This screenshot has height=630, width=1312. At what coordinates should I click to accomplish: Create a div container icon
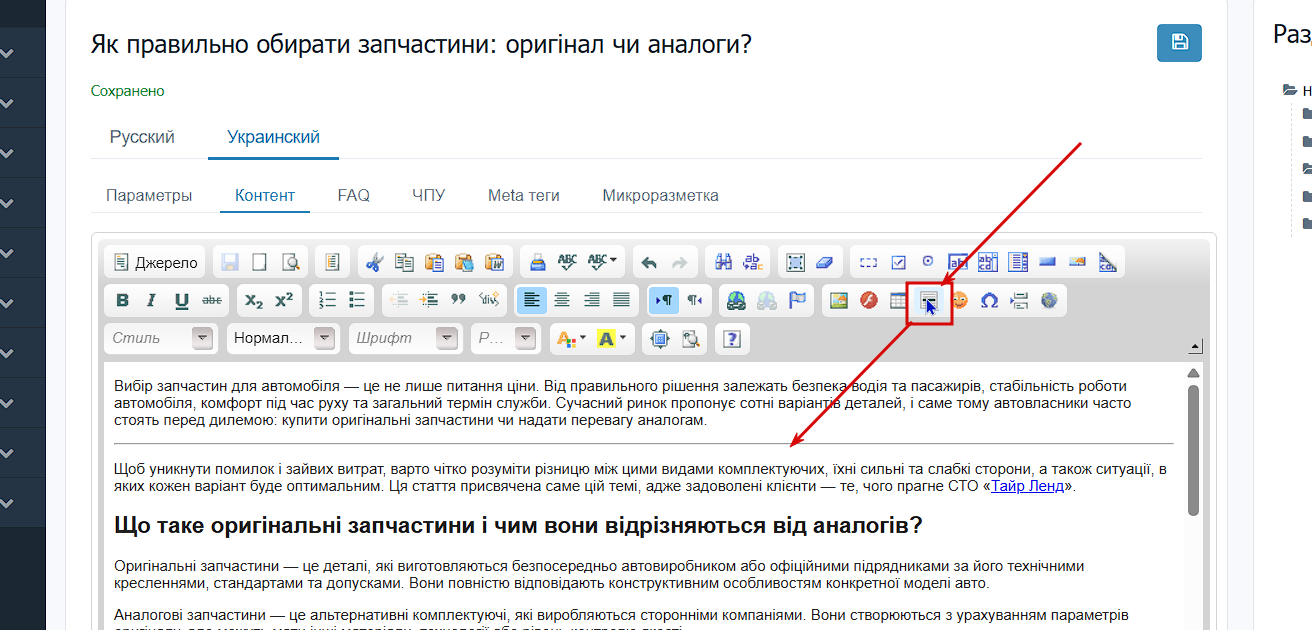(x=489, y=300)
